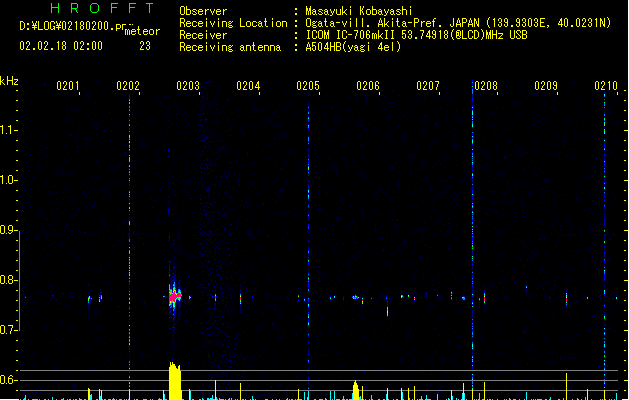Image resolution: width=629 pixels, height=400 pixels.
Task: Click the 0203 time marker
Action: [188, 86]
